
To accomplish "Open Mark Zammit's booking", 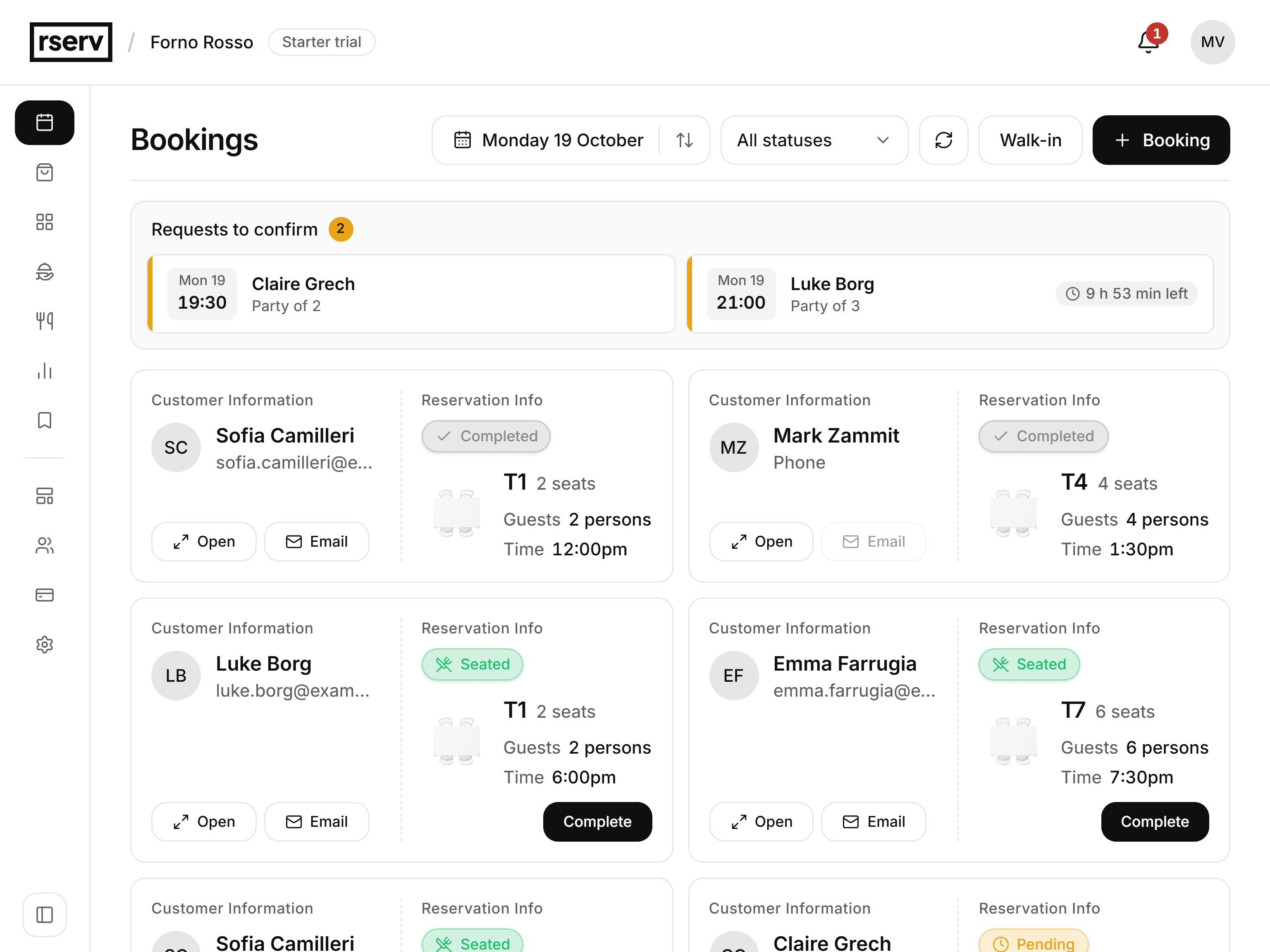I will click(x=762, y=542).
